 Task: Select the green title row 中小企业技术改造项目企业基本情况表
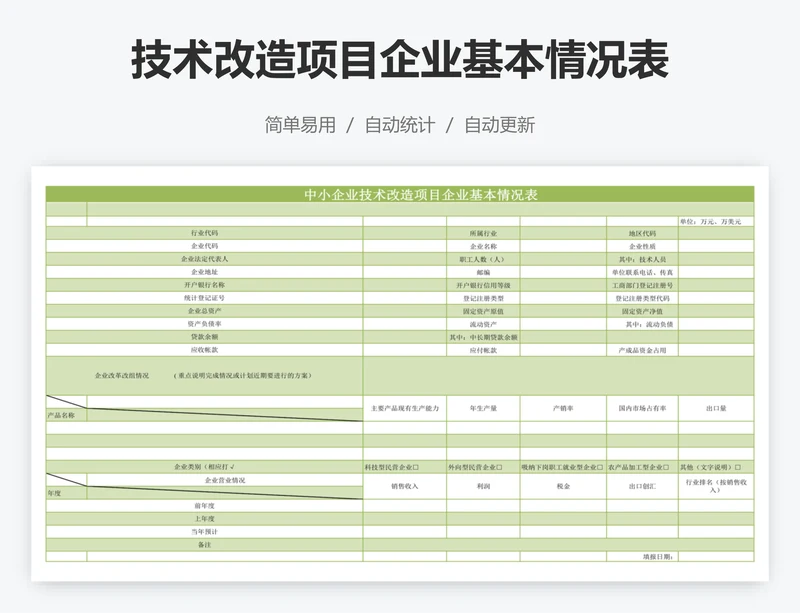tap(400, 194)
